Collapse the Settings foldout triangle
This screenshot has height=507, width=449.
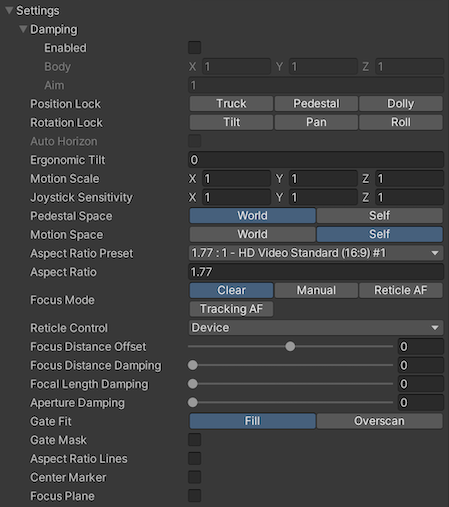9,10
